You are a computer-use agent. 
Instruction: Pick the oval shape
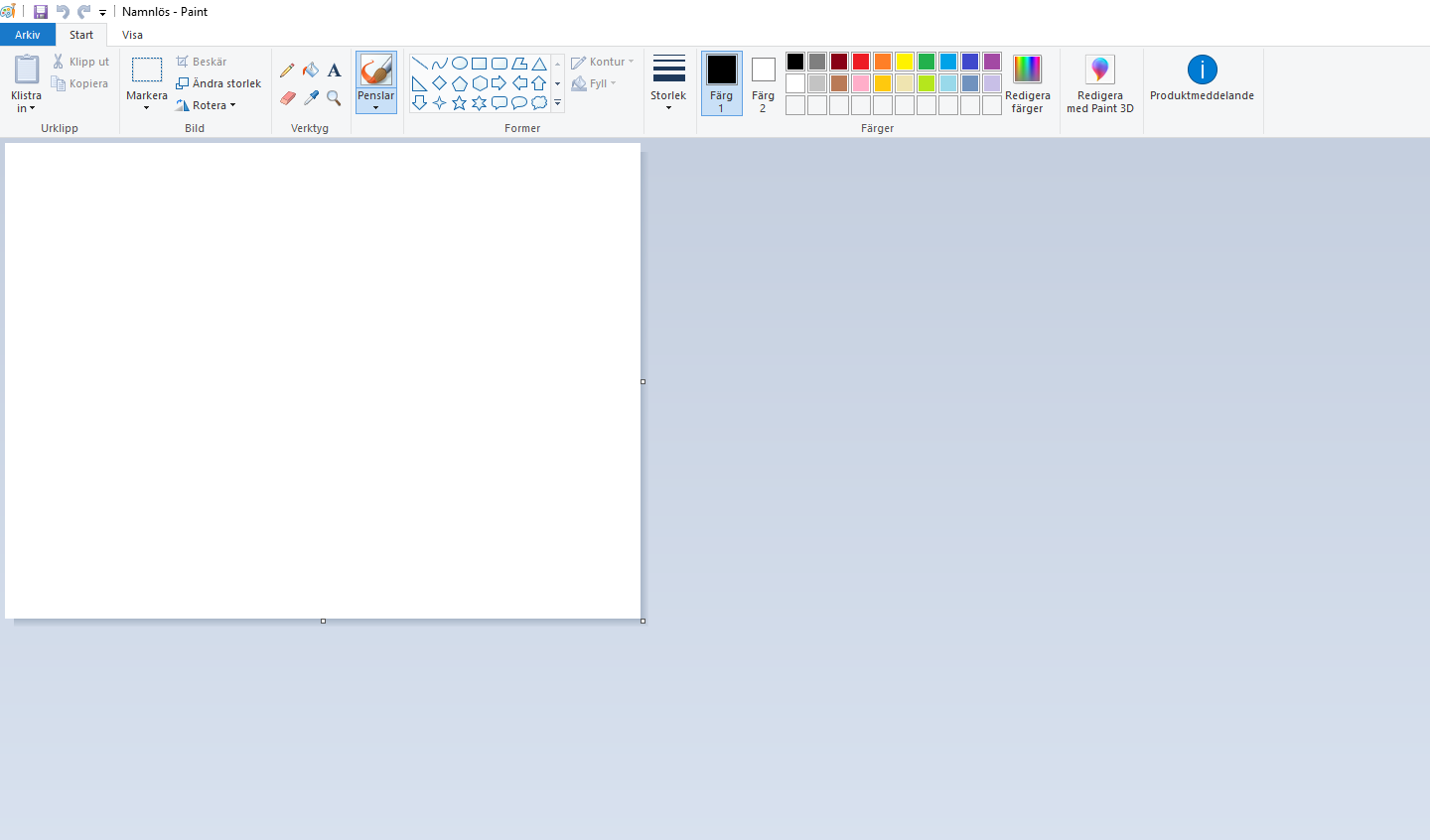click(459, 64)
